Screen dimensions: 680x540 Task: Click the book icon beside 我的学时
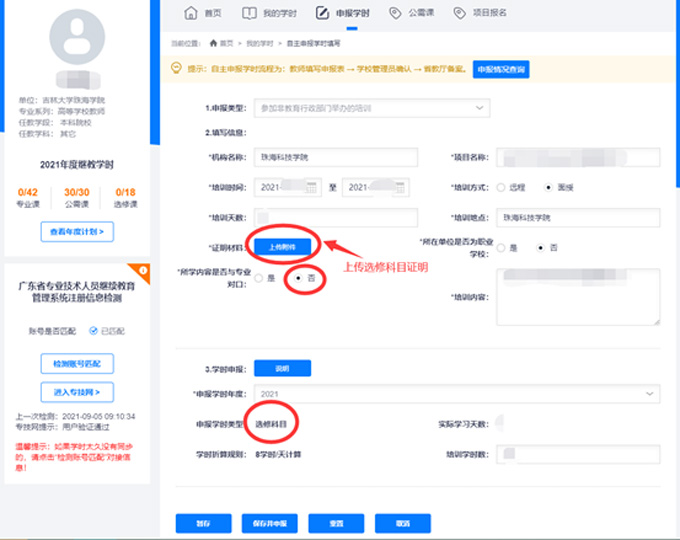(250, 13)
